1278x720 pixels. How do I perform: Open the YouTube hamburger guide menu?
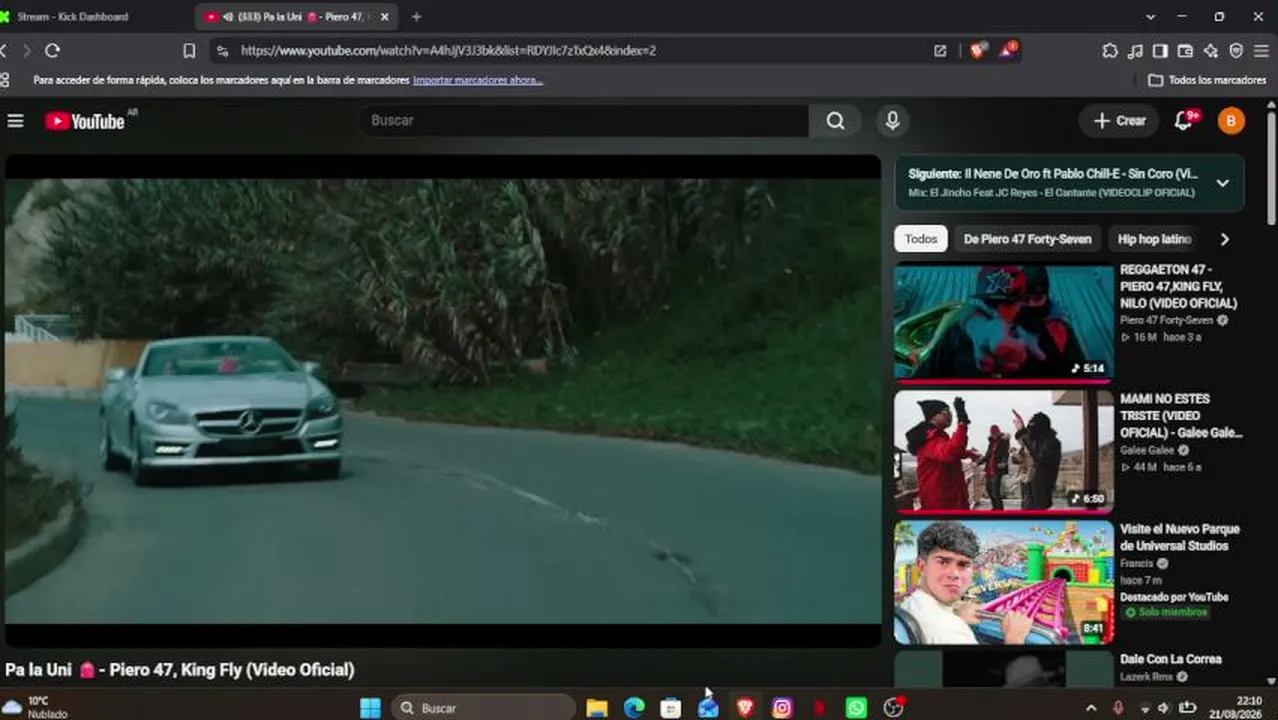pos(15,121)
